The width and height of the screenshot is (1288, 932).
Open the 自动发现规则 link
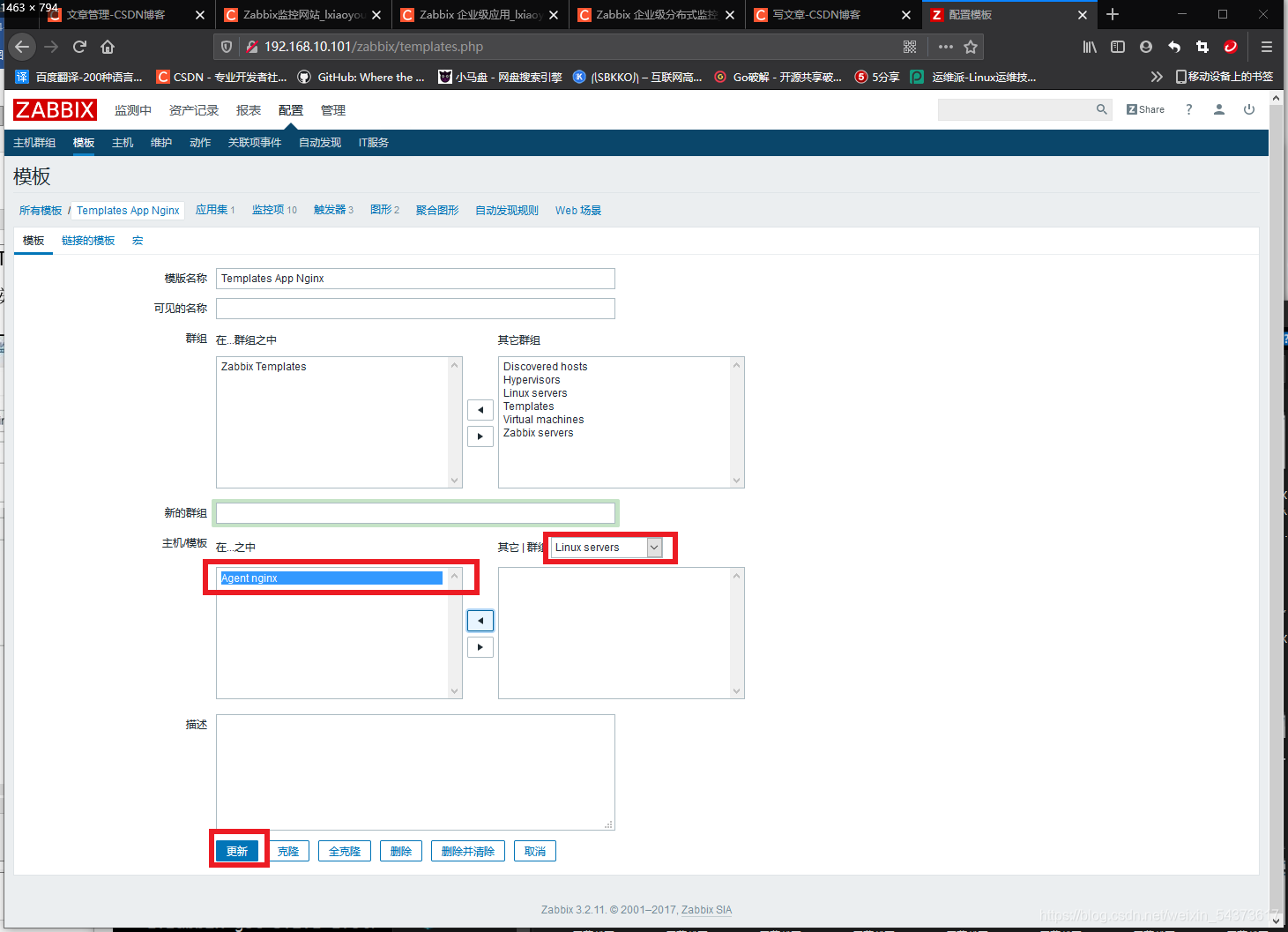pyautogui.click(x=507, y=211)
